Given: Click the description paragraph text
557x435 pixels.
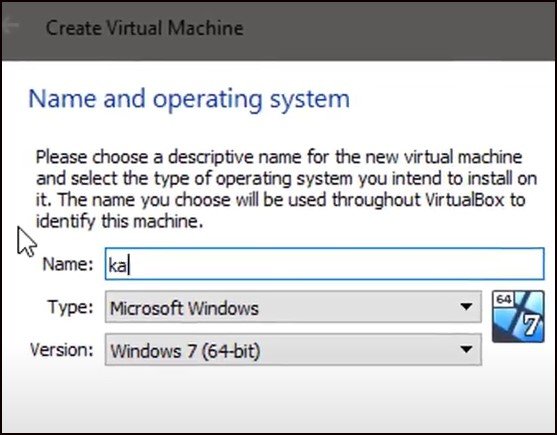Looking at the screenshot, I should (x=286, y=189).
